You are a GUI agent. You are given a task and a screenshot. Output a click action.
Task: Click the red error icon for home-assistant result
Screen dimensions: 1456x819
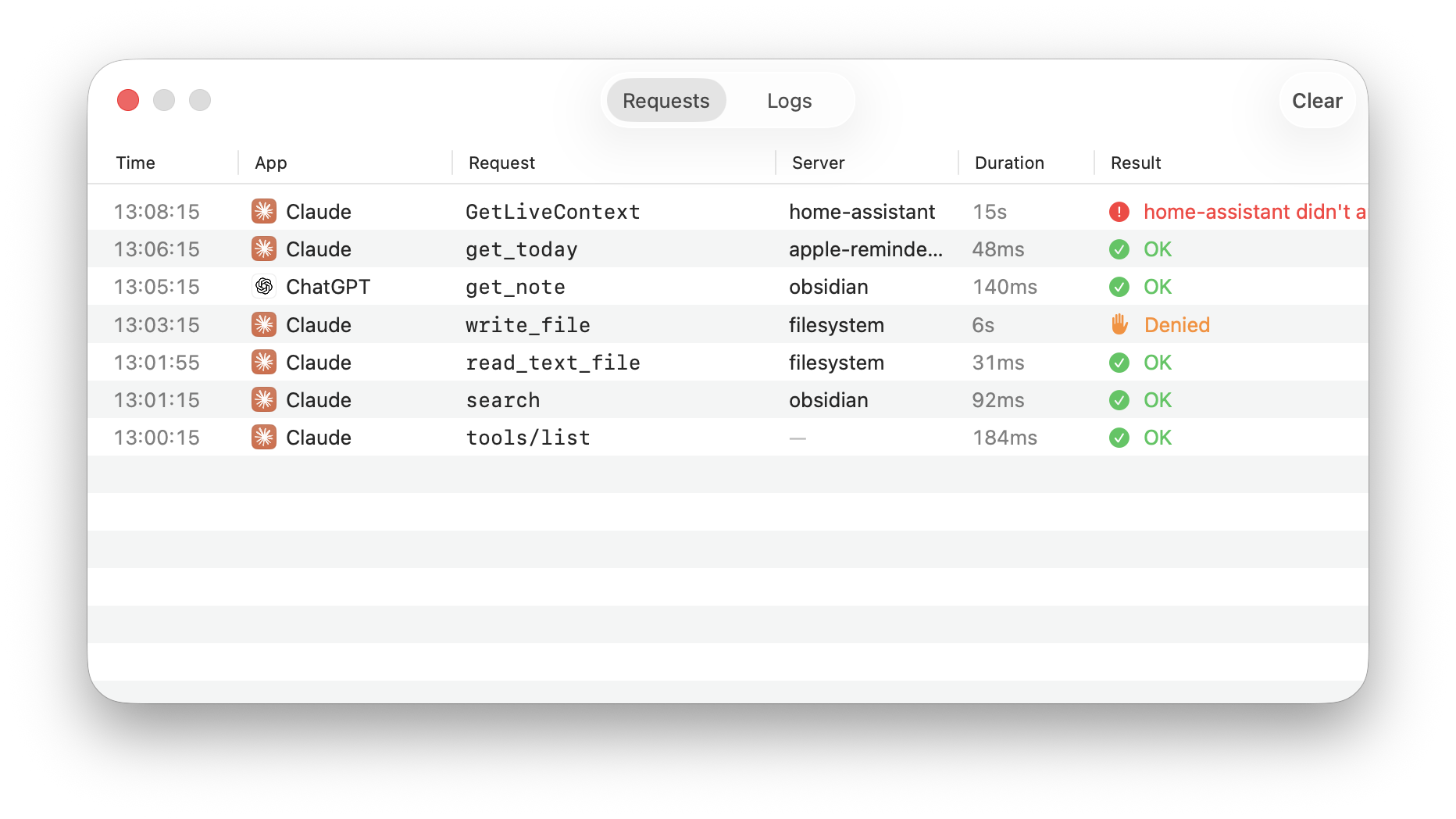point(1119,212)
